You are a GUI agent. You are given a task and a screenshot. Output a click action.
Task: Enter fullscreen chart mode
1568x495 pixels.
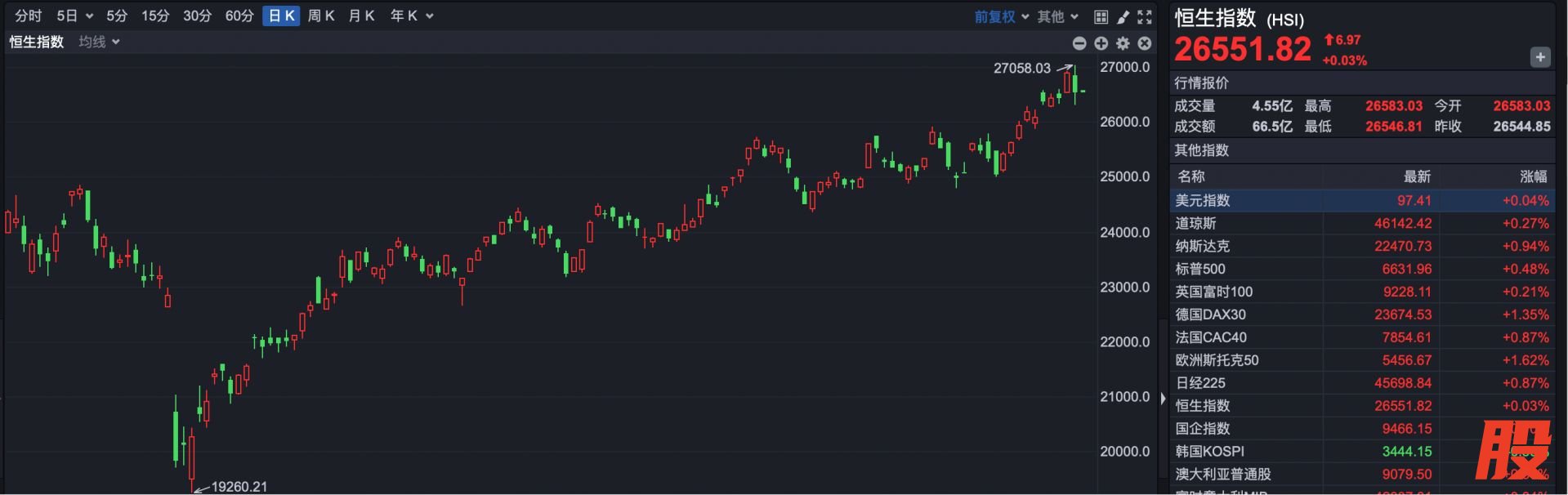tap(1145, 16)
